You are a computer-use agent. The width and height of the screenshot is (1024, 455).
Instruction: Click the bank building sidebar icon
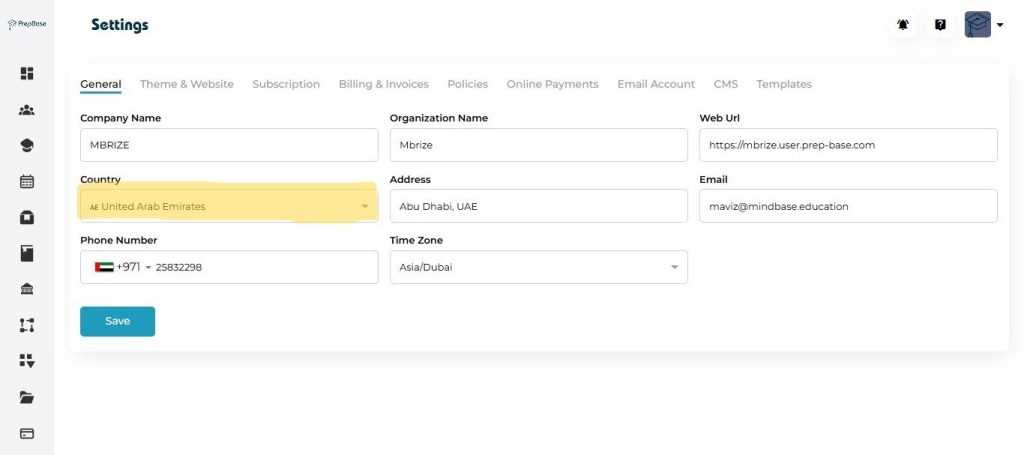(x=27, y=289)
